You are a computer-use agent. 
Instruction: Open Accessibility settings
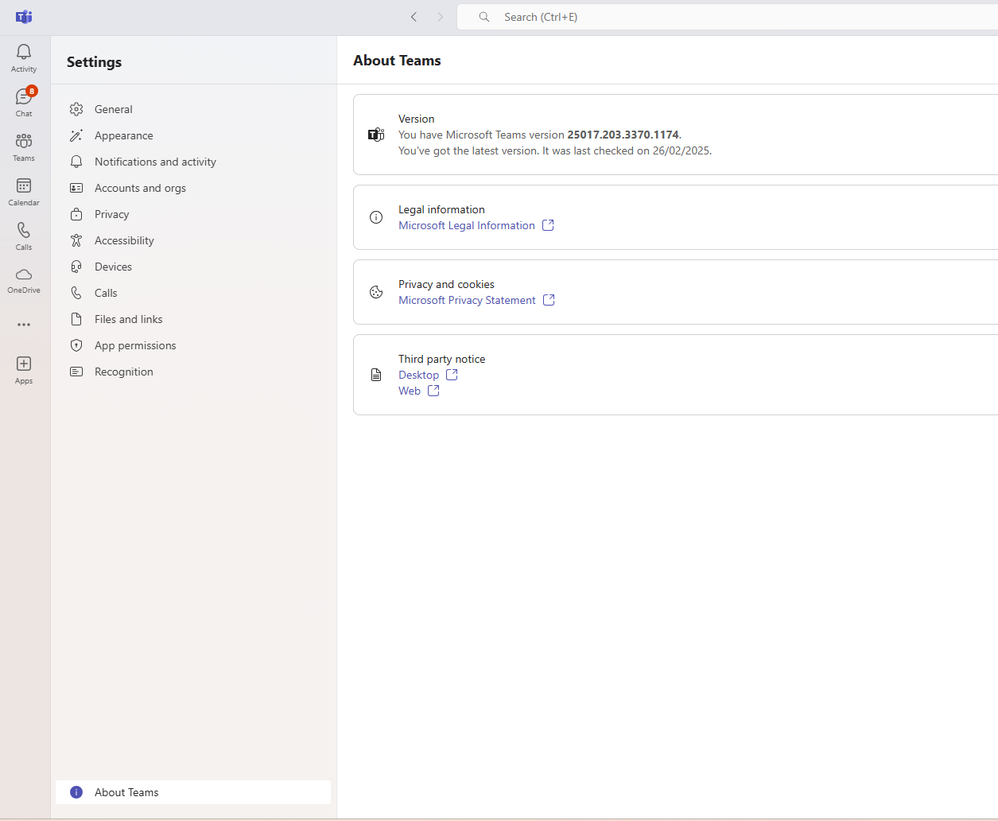(124, 241)
